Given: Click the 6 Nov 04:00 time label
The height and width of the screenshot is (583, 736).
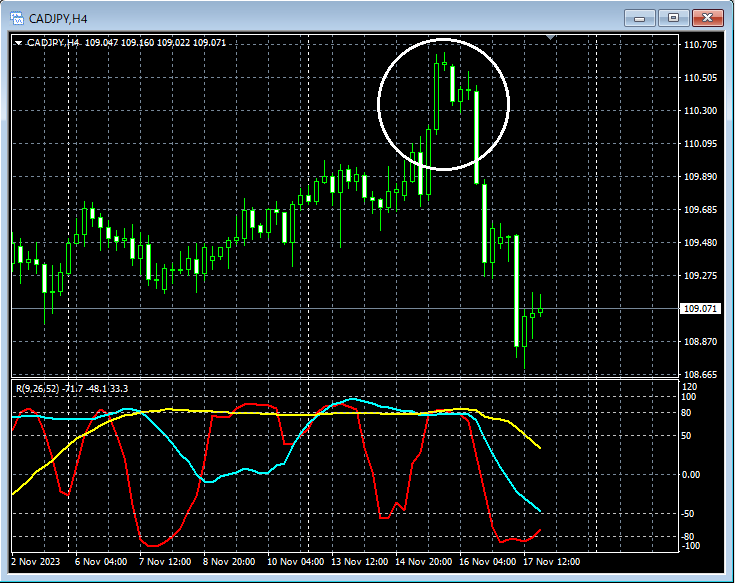Looking at the screenshot, I should [x=101, y=561].
